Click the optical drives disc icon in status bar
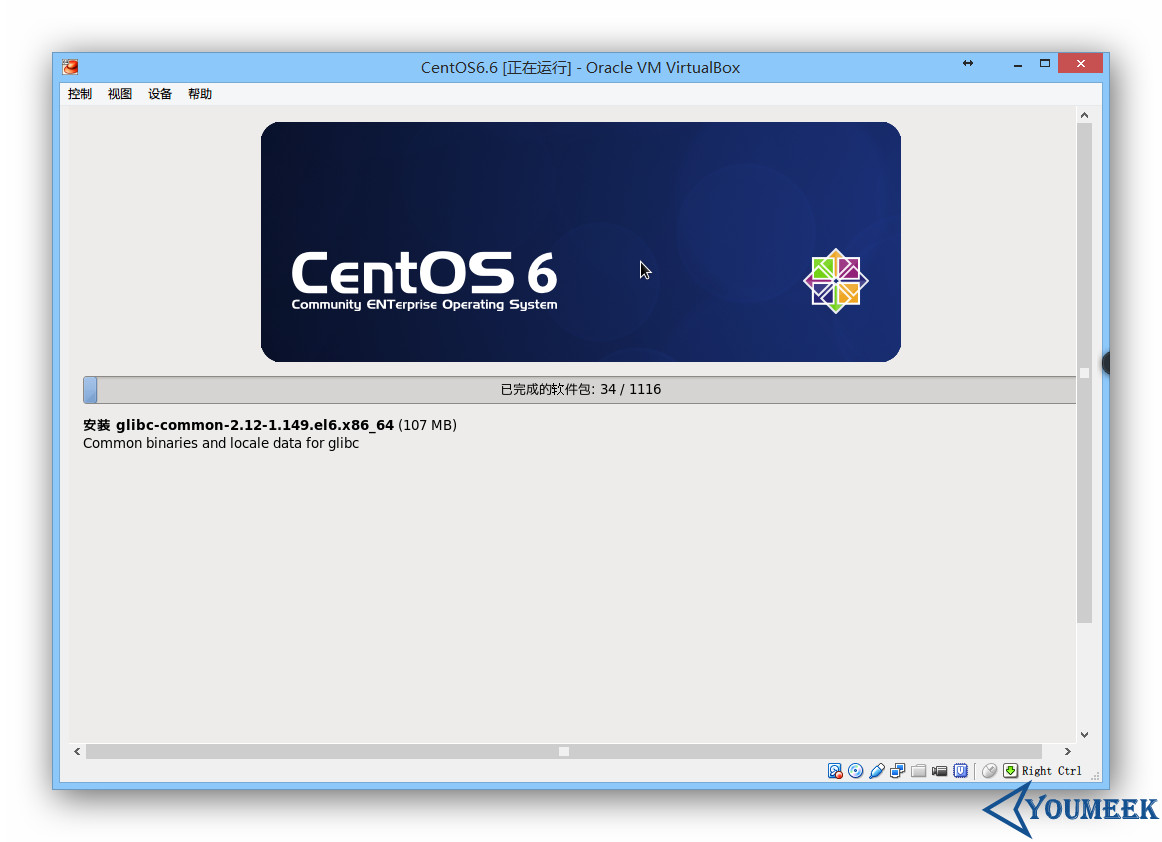1162x842 pixels. point(856,770)
